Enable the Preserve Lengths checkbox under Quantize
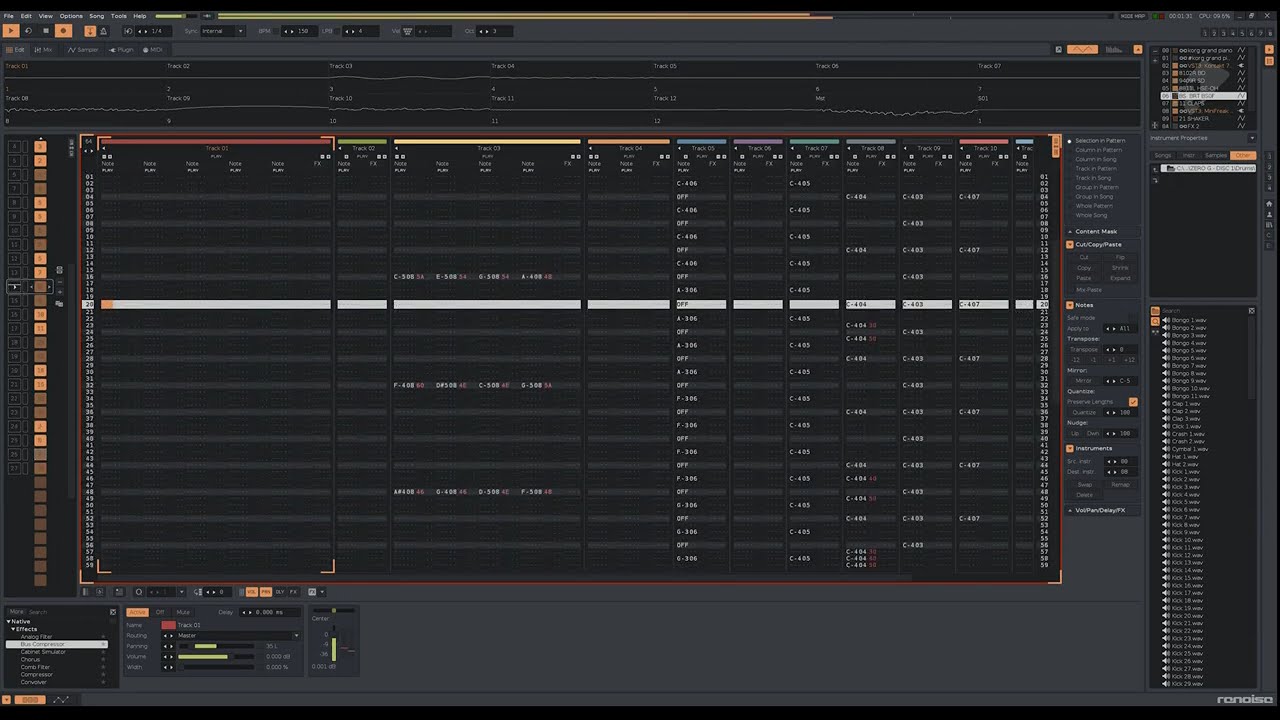1280x720 pixels. click(x=1132, y=402)
